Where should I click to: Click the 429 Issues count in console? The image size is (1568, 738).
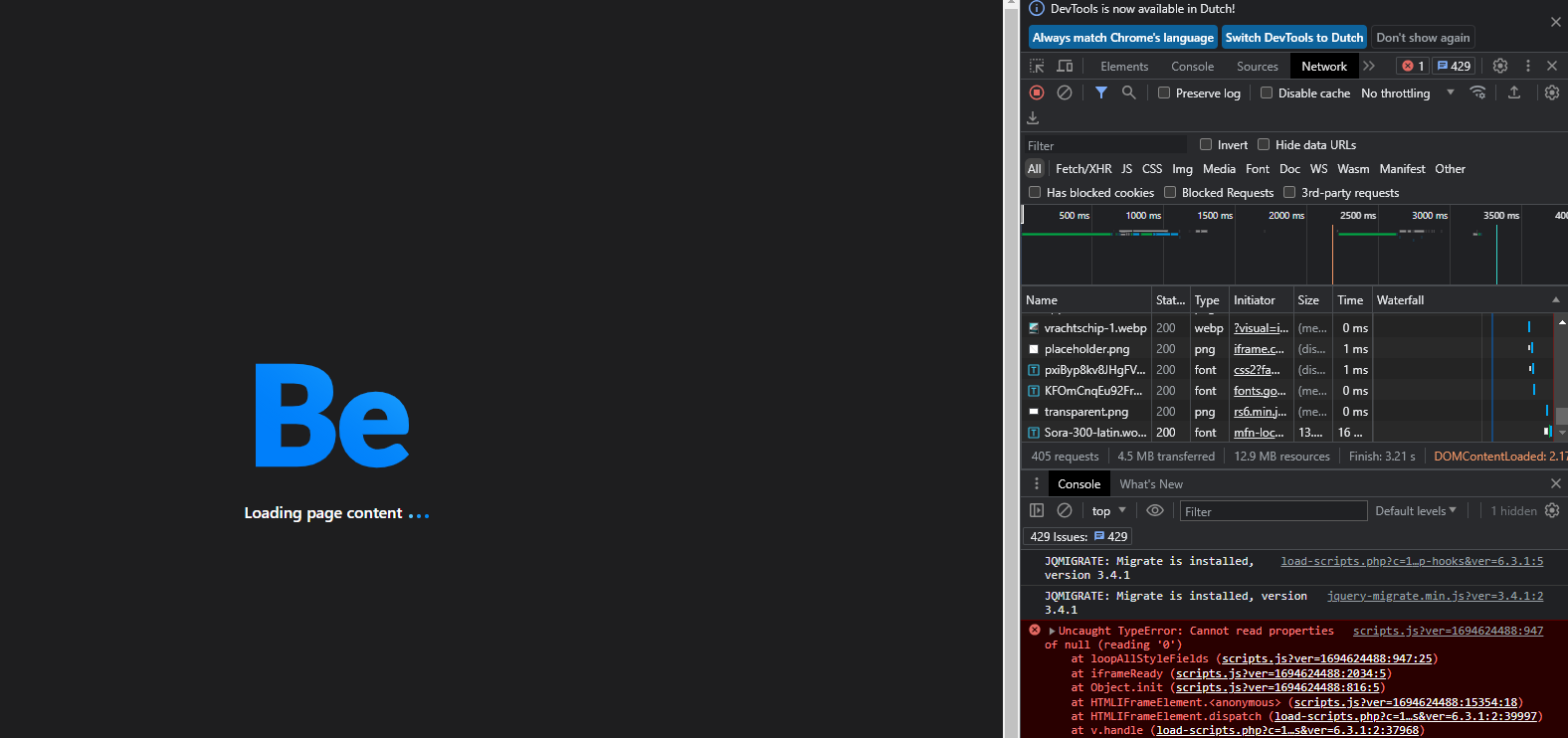[1078, 536]
